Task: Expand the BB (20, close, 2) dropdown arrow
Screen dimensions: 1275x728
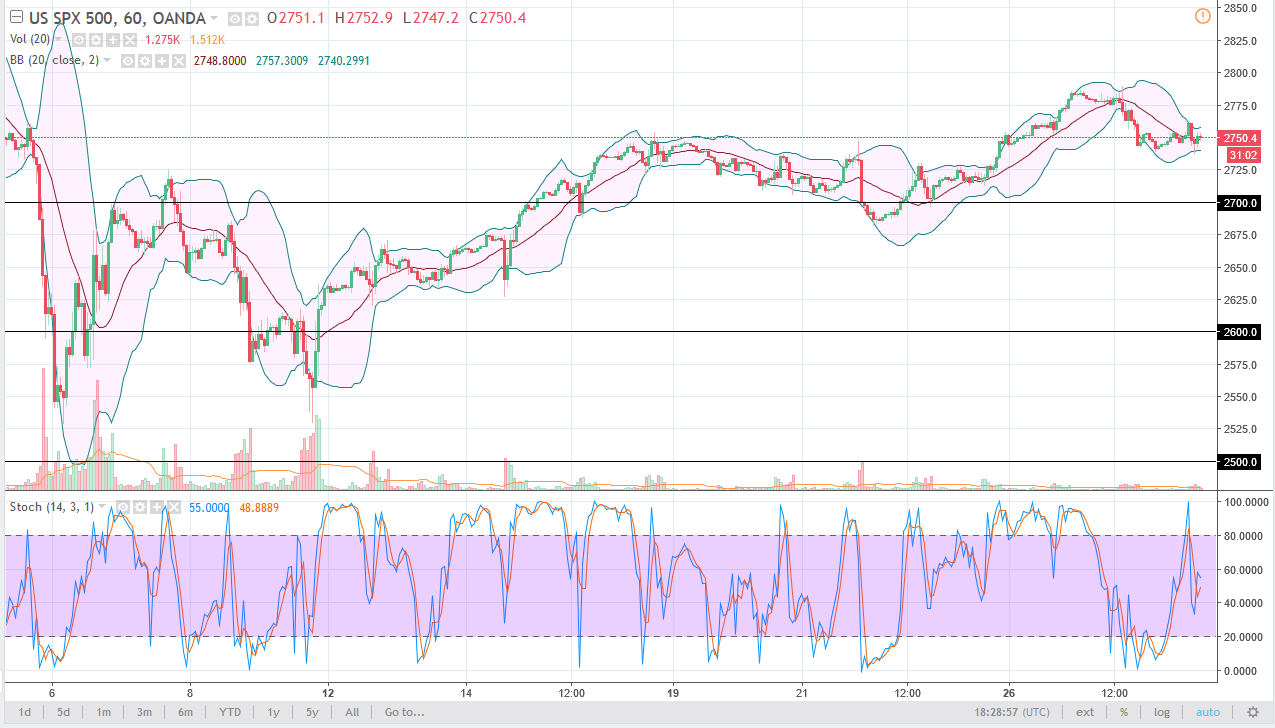Action: (107, 61)
